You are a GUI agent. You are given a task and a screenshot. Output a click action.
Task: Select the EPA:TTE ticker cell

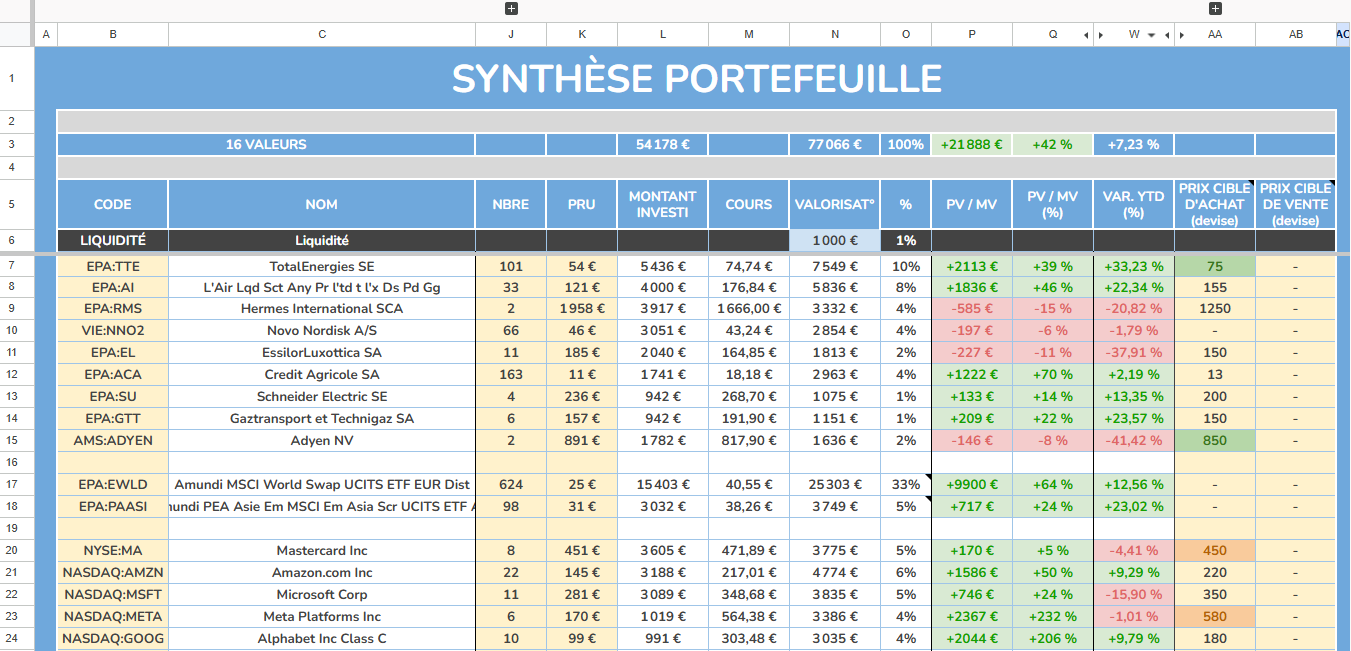point(113,267)
